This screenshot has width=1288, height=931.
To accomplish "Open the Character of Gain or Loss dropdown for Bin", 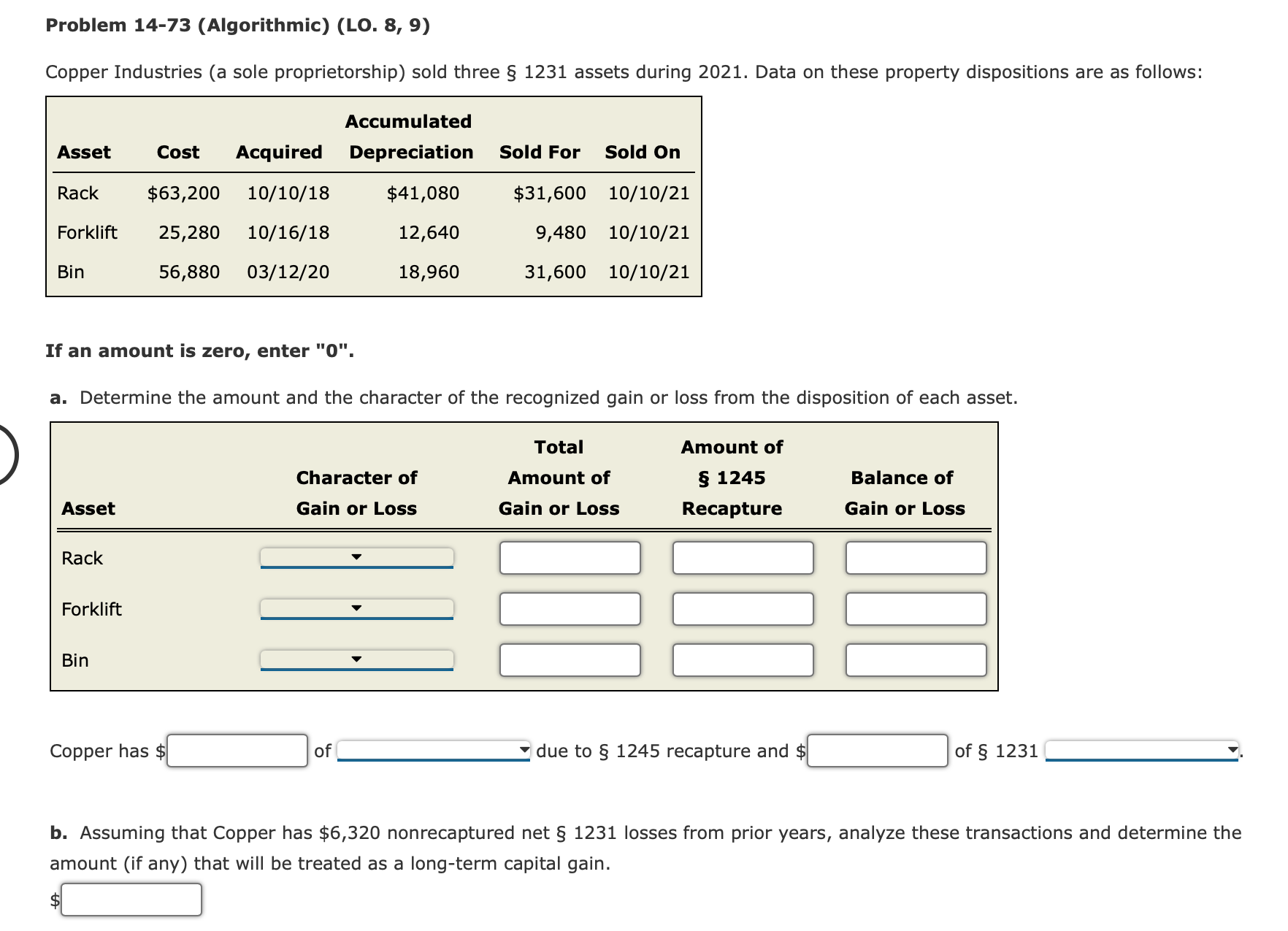I will (357, 659).
